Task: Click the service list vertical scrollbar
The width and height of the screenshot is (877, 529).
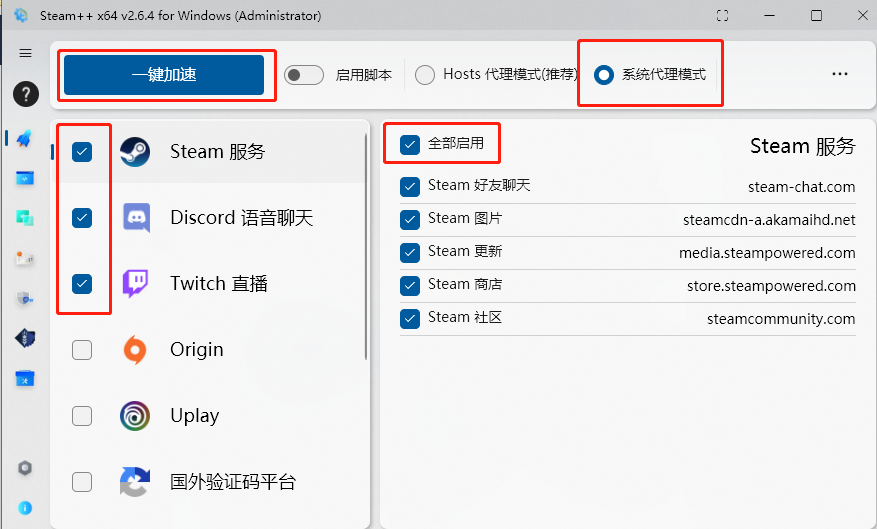Action: click(x=366, y=246)
